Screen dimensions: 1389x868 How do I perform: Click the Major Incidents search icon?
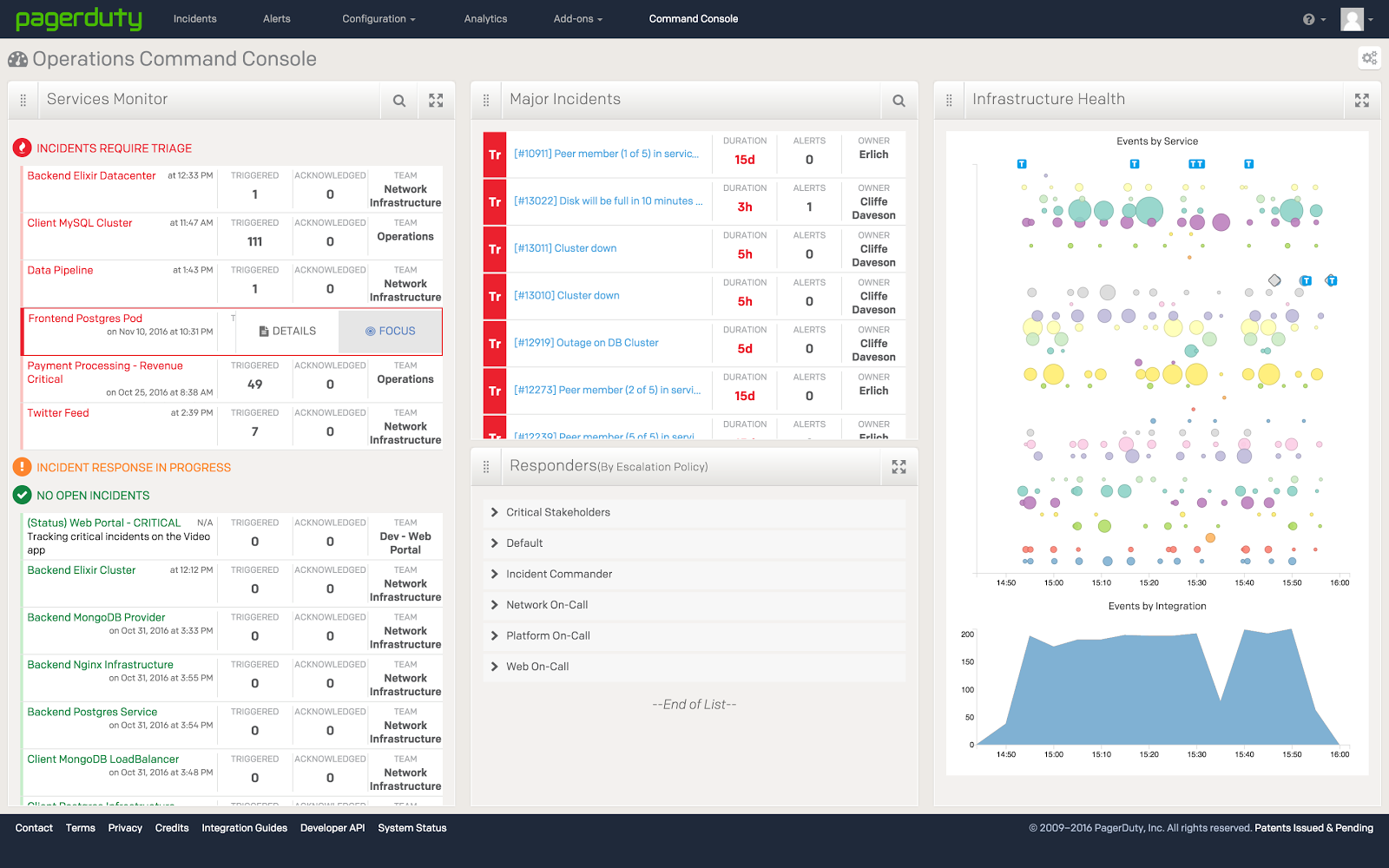coord(899,101)
